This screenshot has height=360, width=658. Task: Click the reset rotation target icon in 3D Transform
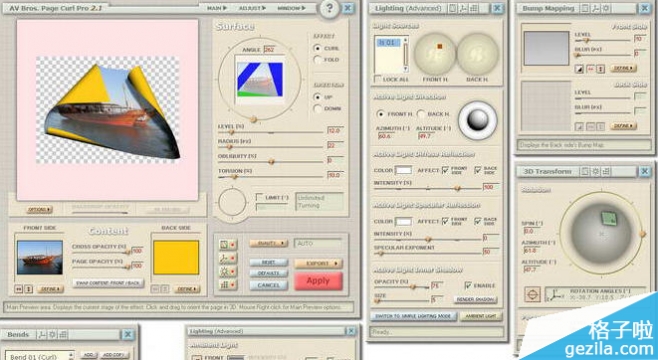coord(532,294)
